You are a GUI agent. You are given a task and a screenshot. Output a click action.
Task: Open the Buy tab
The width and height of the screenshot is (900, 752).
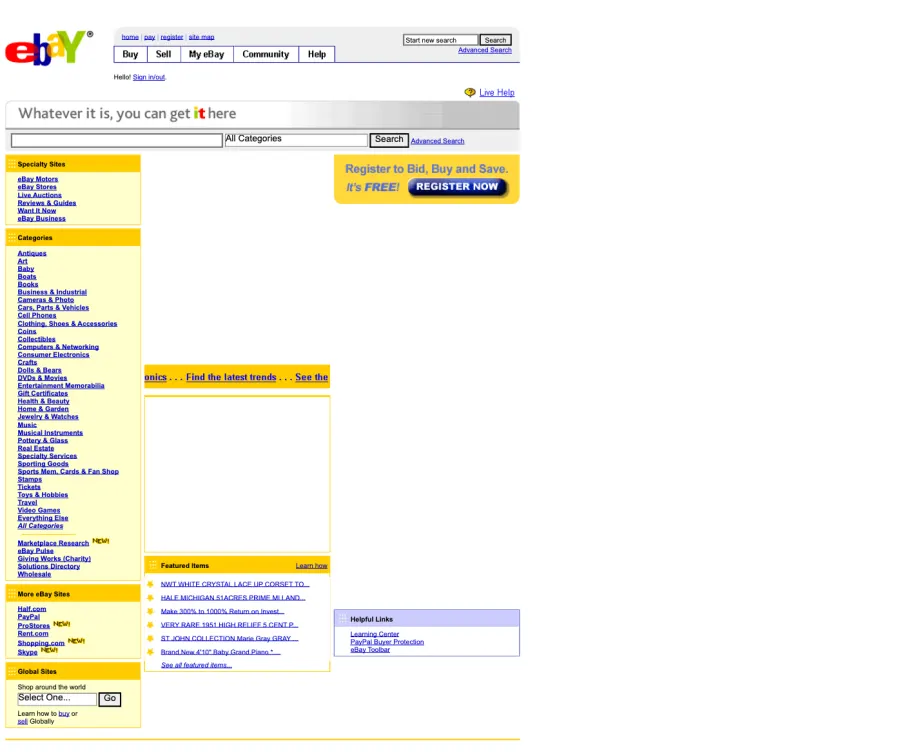tap(130, 55)
